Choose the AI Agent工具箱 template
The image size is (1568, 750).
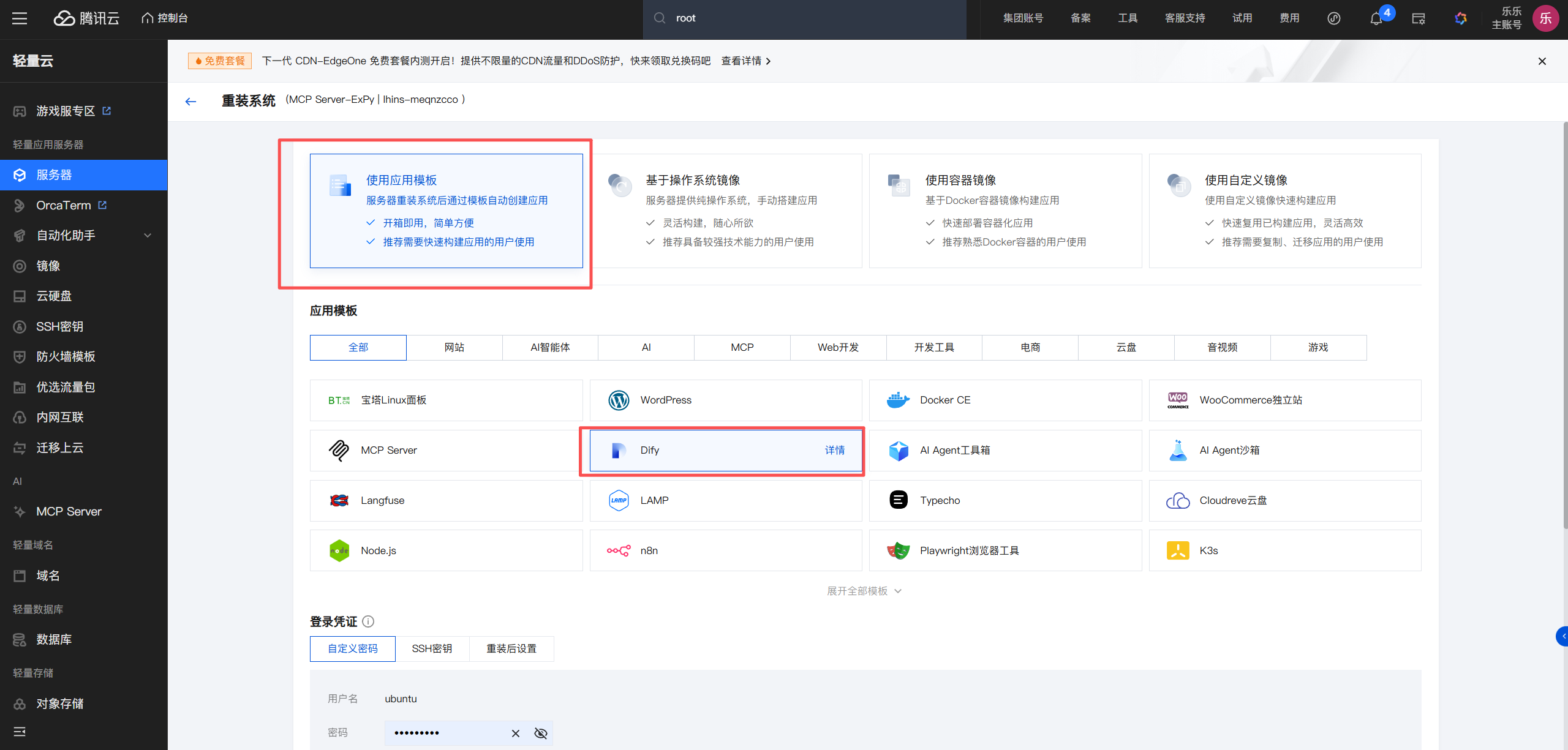point(1005,451)
